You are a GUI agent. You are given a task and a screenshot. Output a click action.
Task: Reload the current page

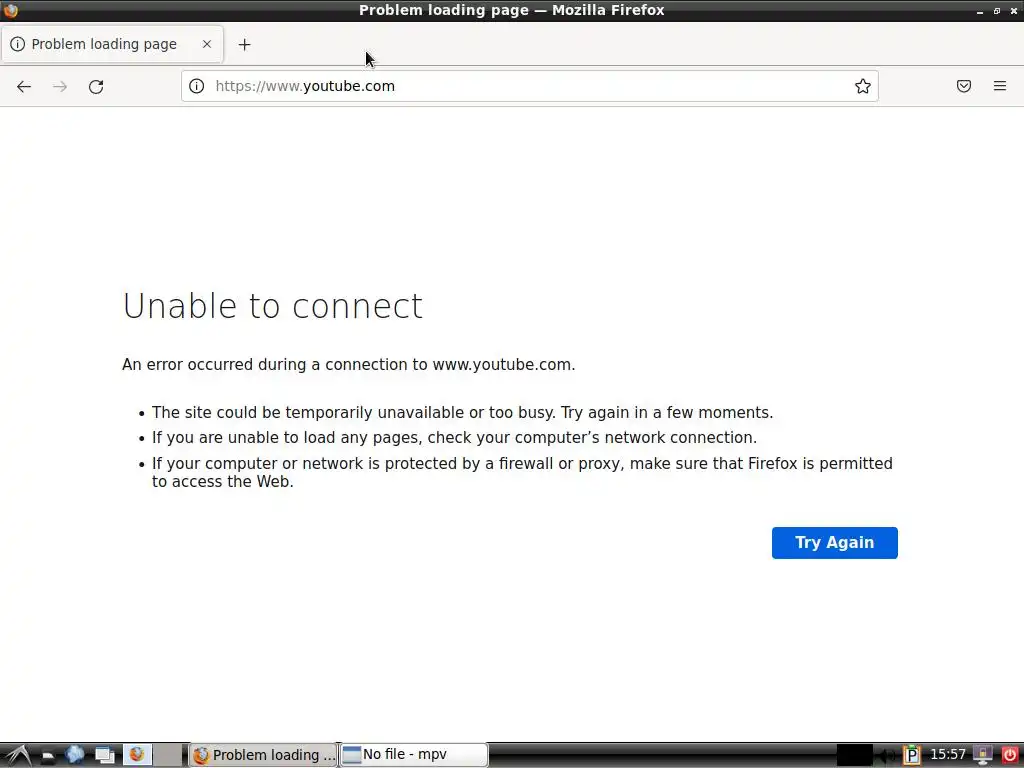[96, 86]
